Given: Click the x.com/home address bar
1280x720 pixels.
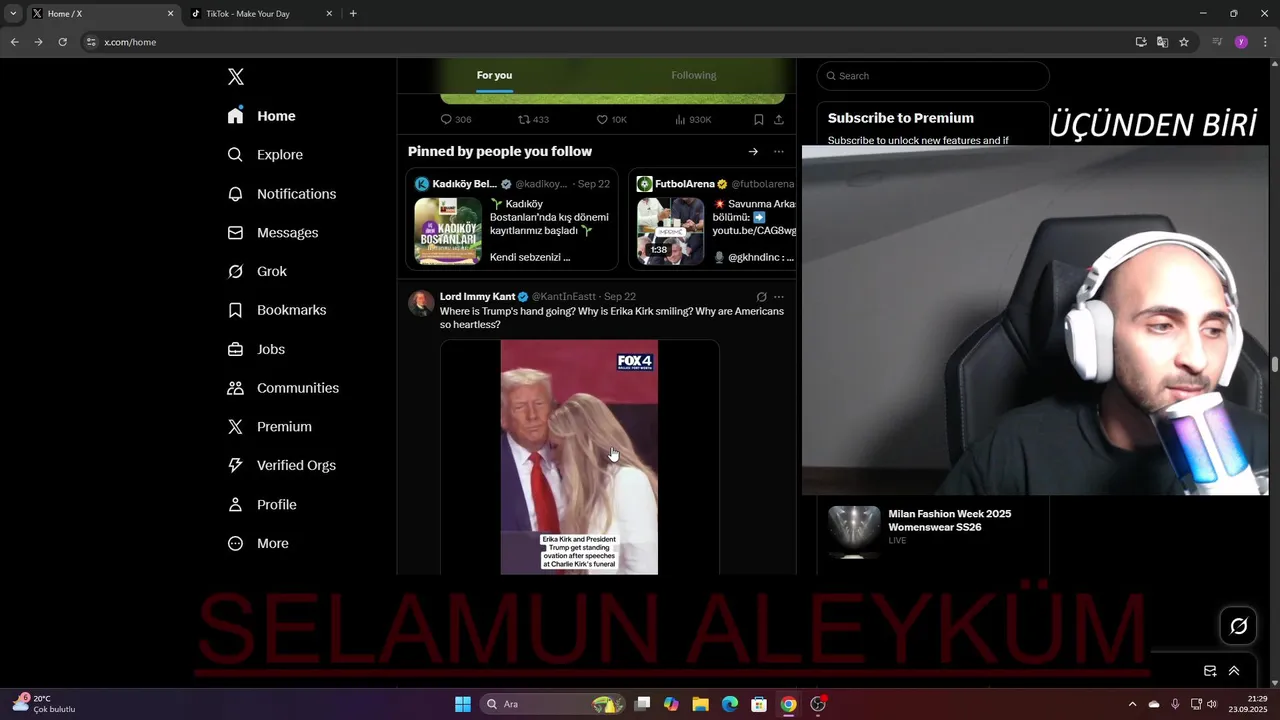Looking at the screenshot, I should pos(610,42).
